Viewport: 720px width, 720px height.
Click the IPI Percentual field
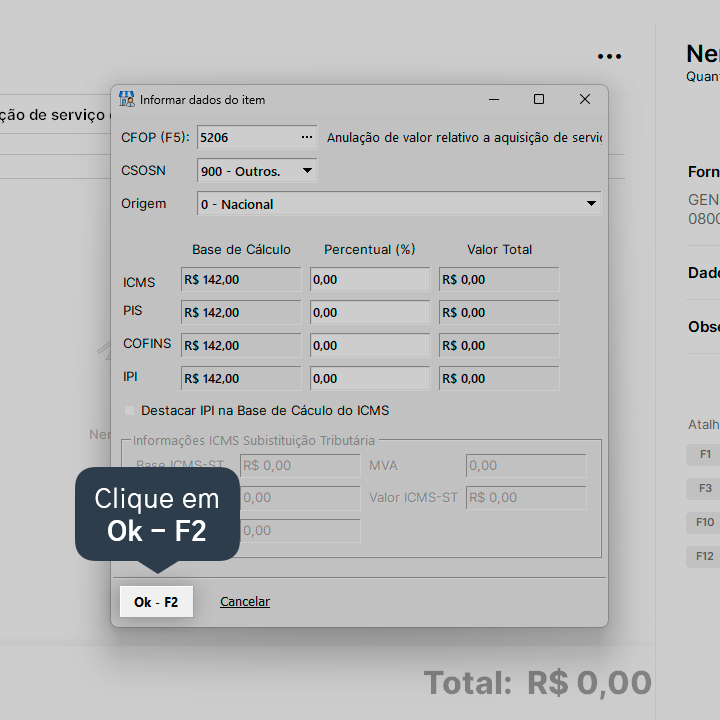[x=370, y=378]
